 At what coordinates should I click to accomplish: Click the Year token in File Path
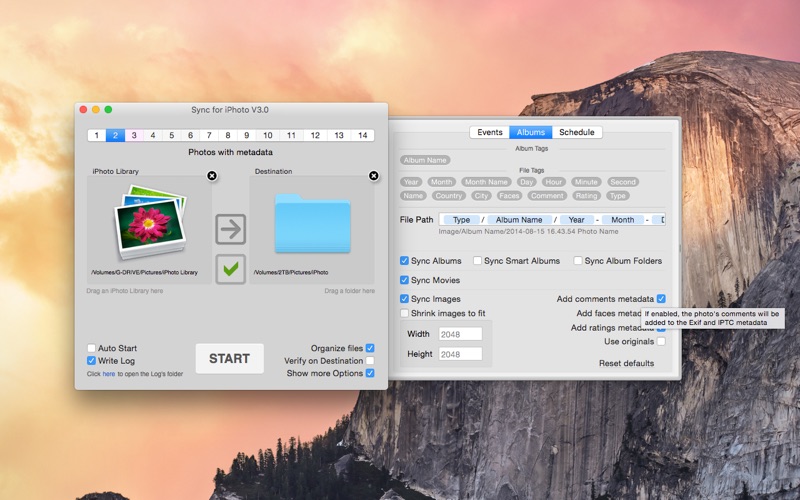[x=577, y=220]
